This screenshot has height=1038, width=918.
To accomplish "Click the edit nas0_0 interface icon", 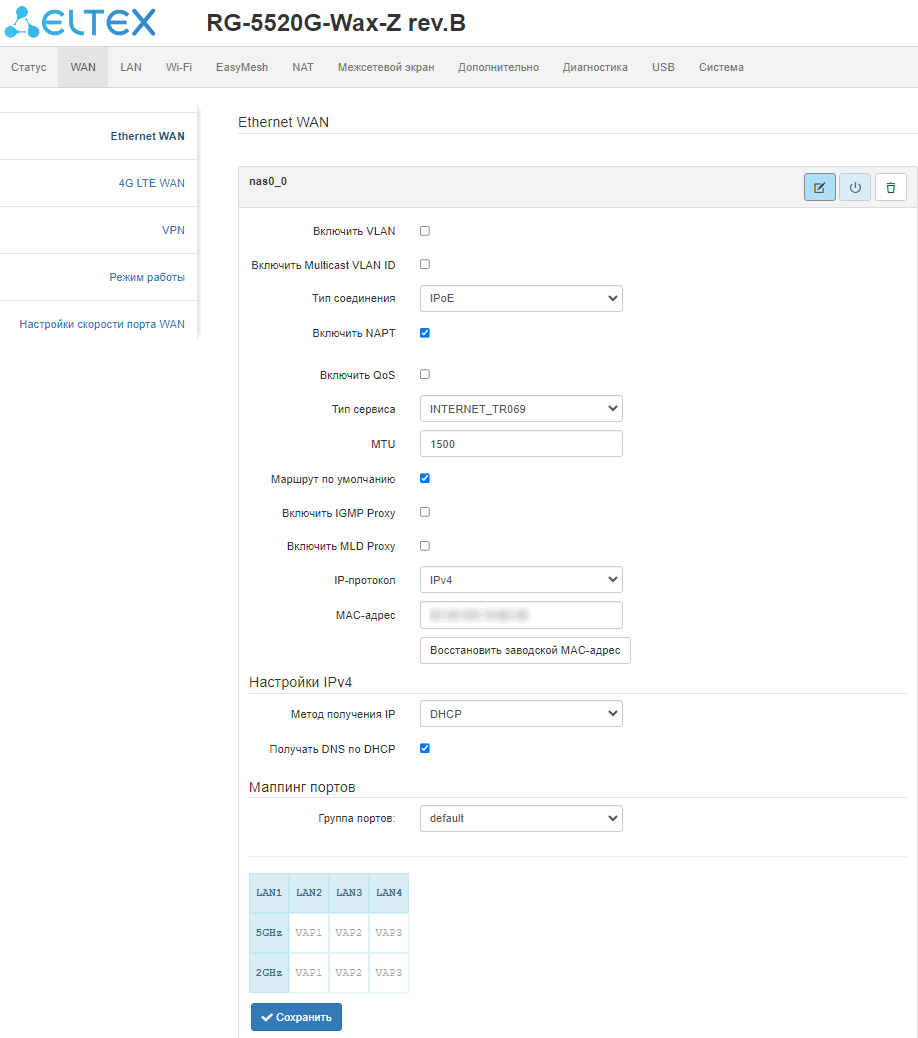I will tap(819, 187).
